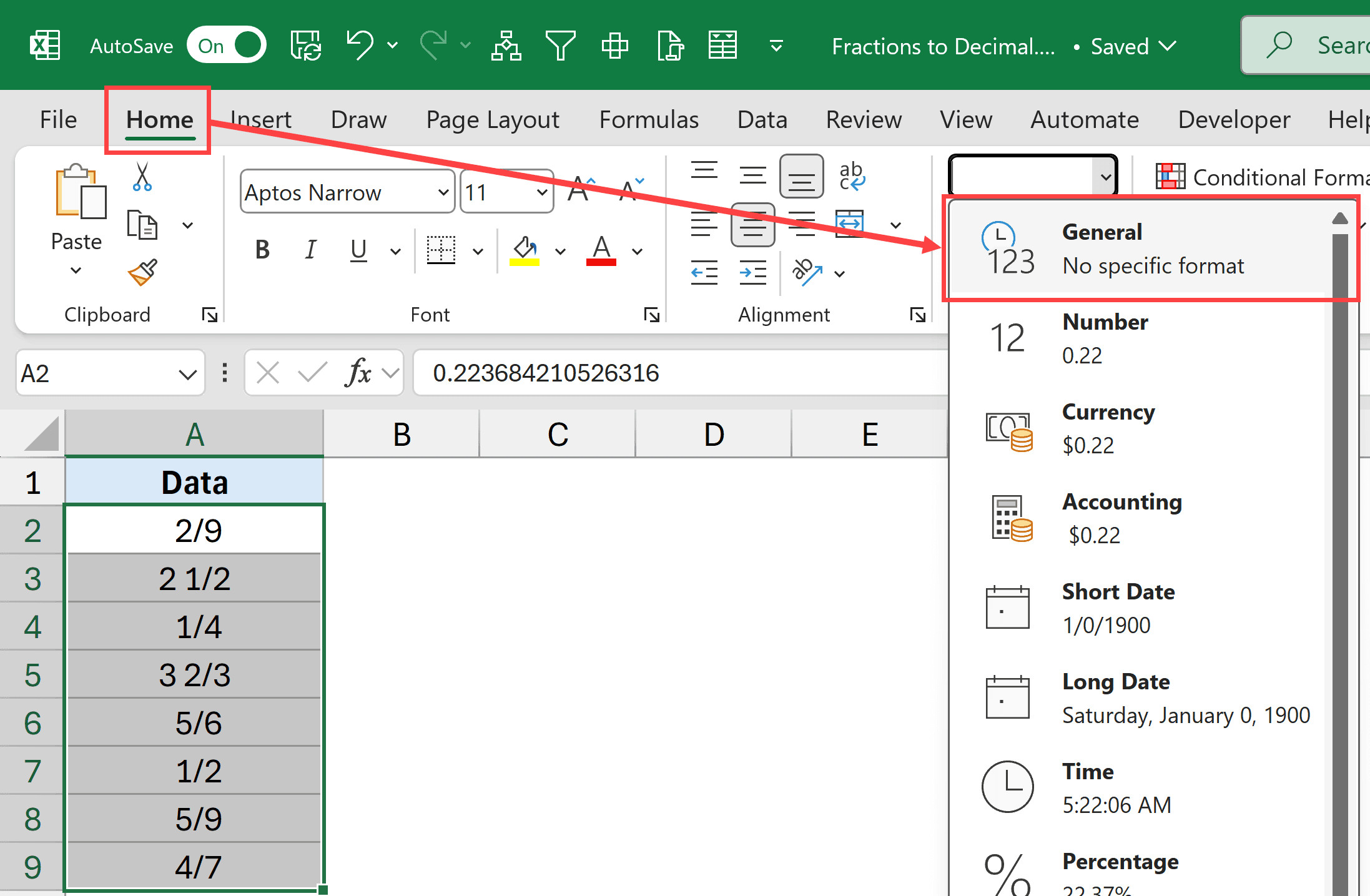Click cell A5 containing 3 2/3
The width and height of the screenshot is (1370, 896).
(194, 675)
